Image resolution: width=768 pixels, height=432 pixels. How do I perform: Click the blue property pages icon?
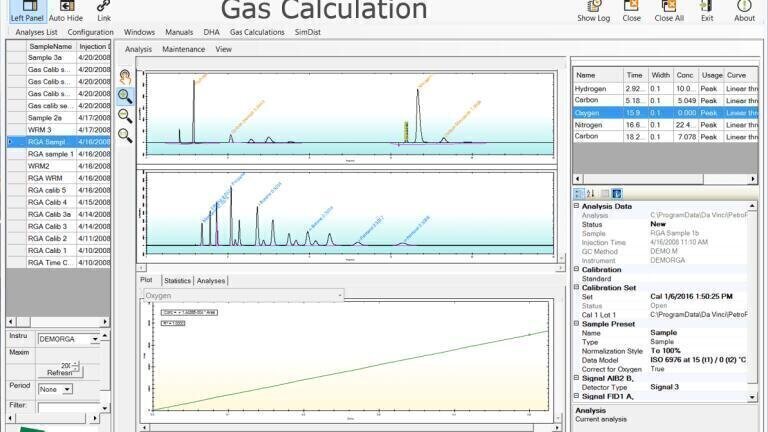coord(617,193)
